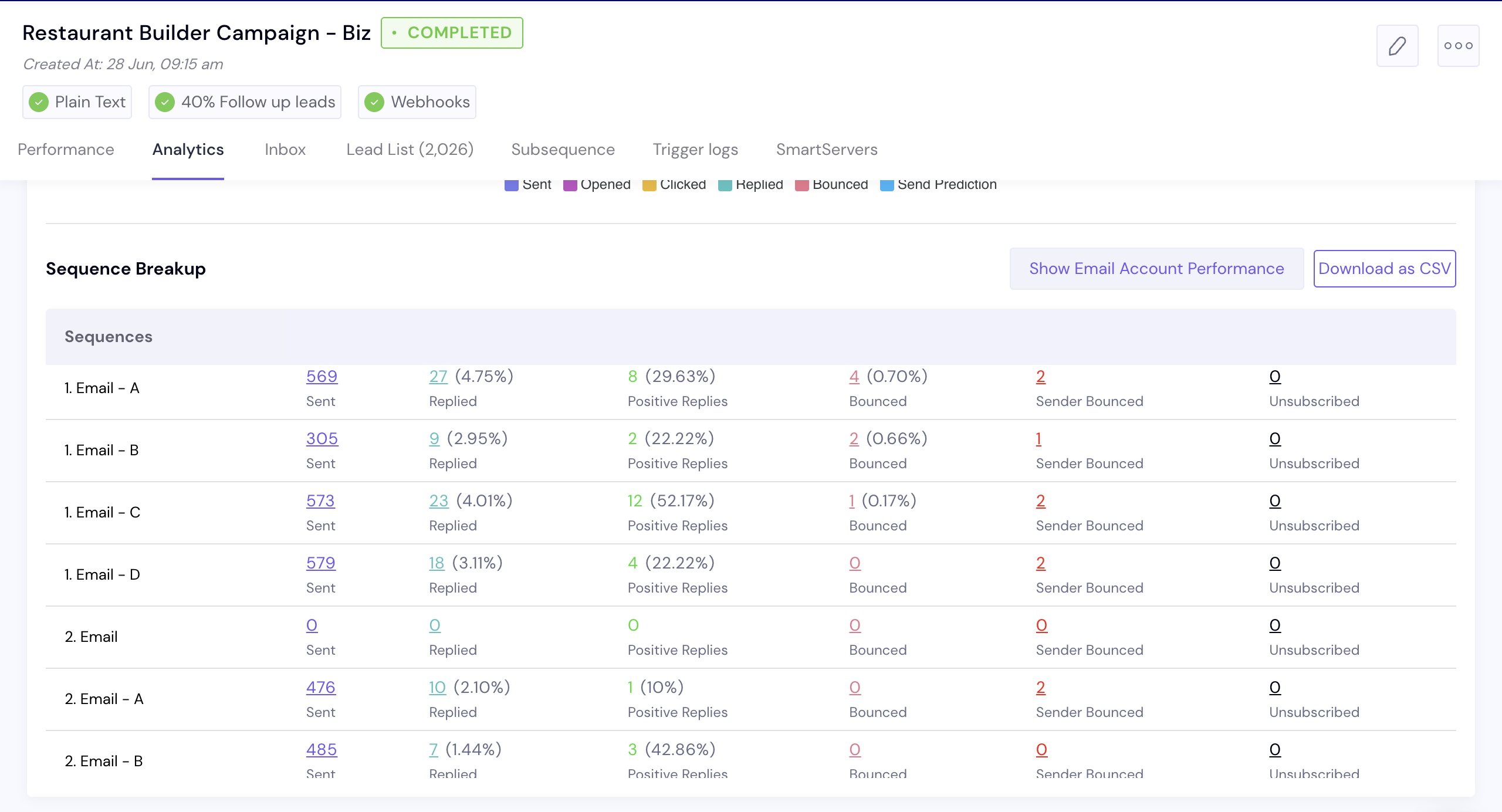
Task: Click Download as CSV button
Action: pyautogui.click(x=1384, y=269)
